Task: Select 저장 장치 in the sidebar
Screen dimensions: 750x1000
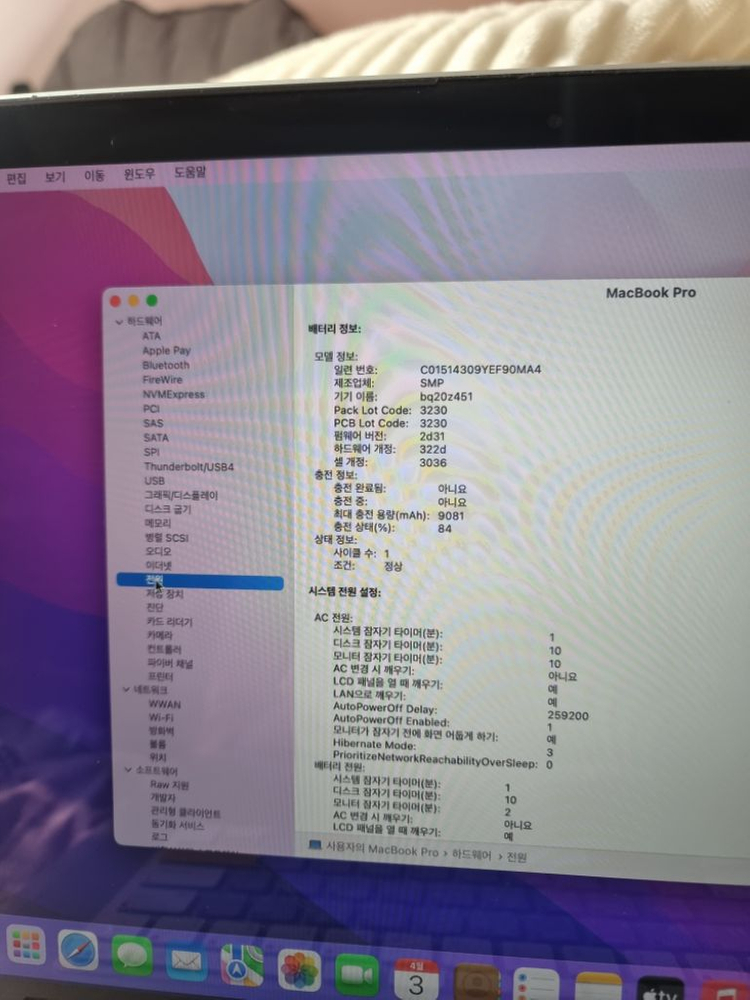Action: 165,593
